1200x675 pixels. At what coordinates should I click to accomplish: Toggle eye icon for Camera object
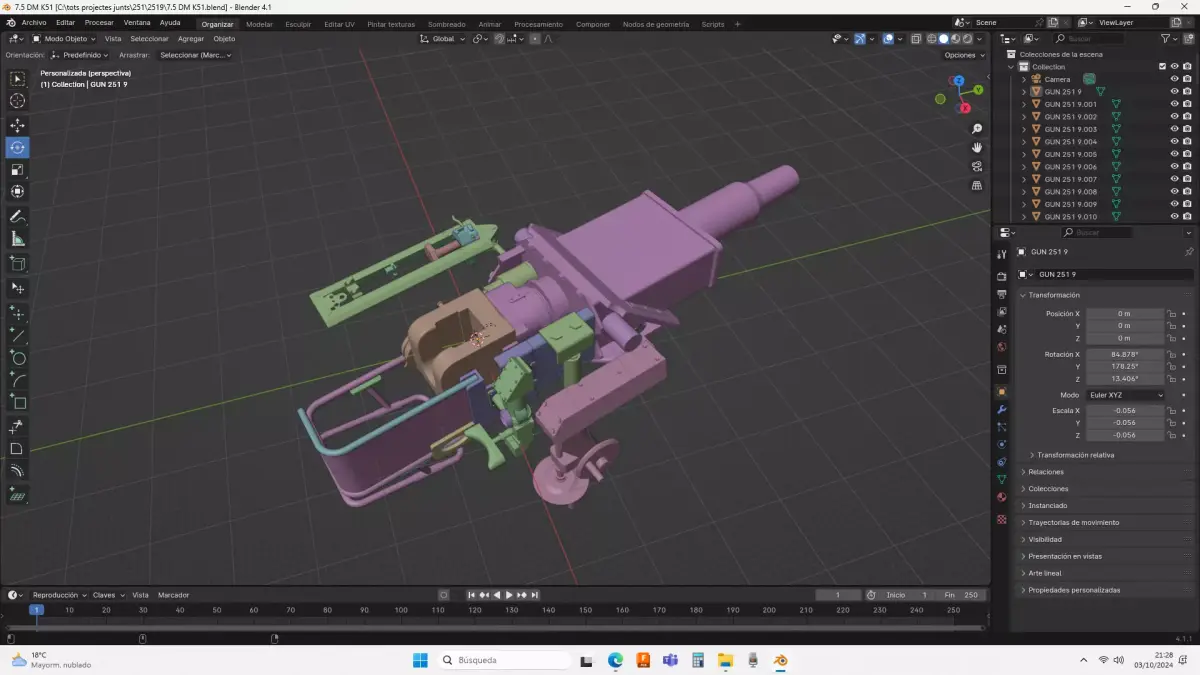1174,79
